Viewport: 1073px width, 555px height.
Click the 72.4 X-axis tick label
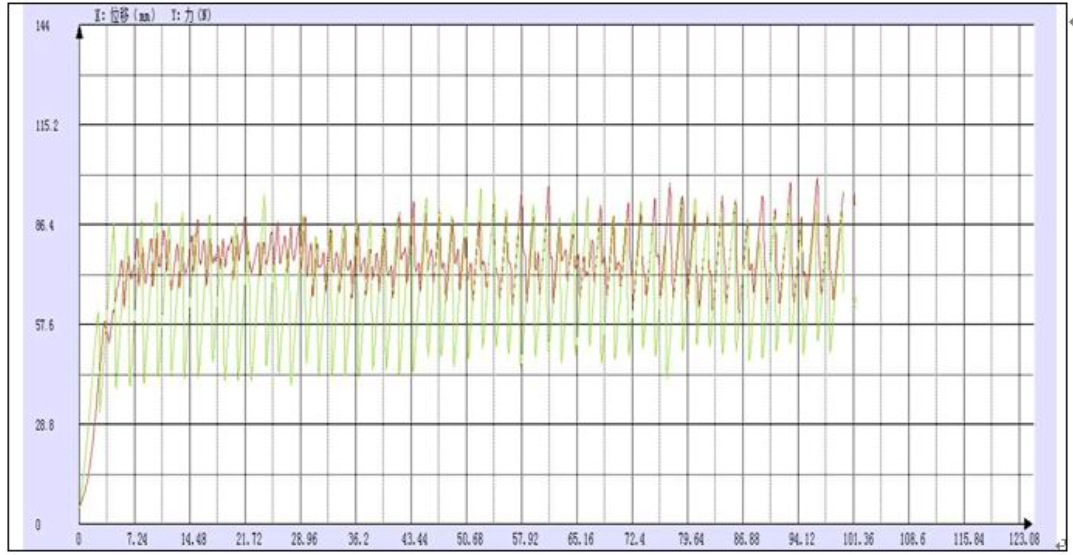click(634, 540)
